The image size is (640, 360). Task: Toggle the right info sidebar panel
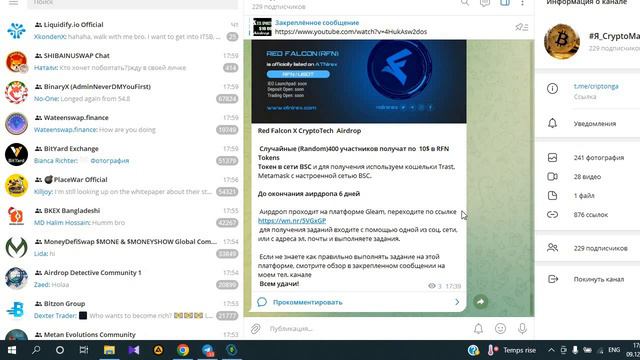[505, 2]
